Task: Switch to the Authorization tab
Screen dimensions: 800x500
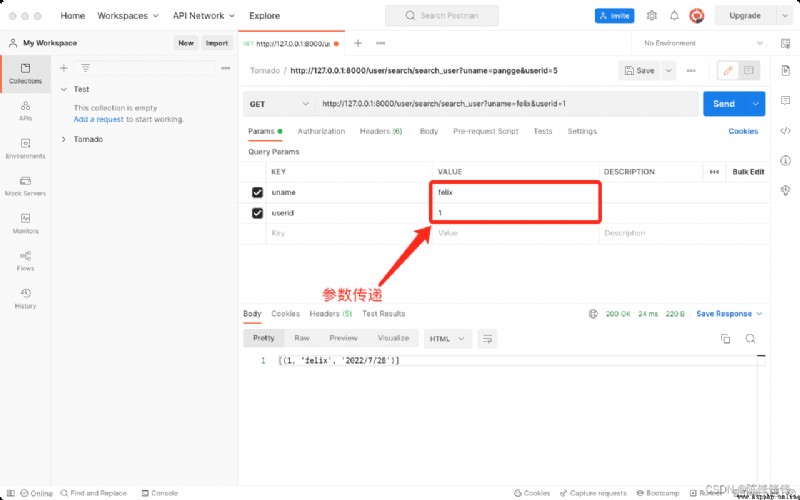Action: (x=321, y=132)
